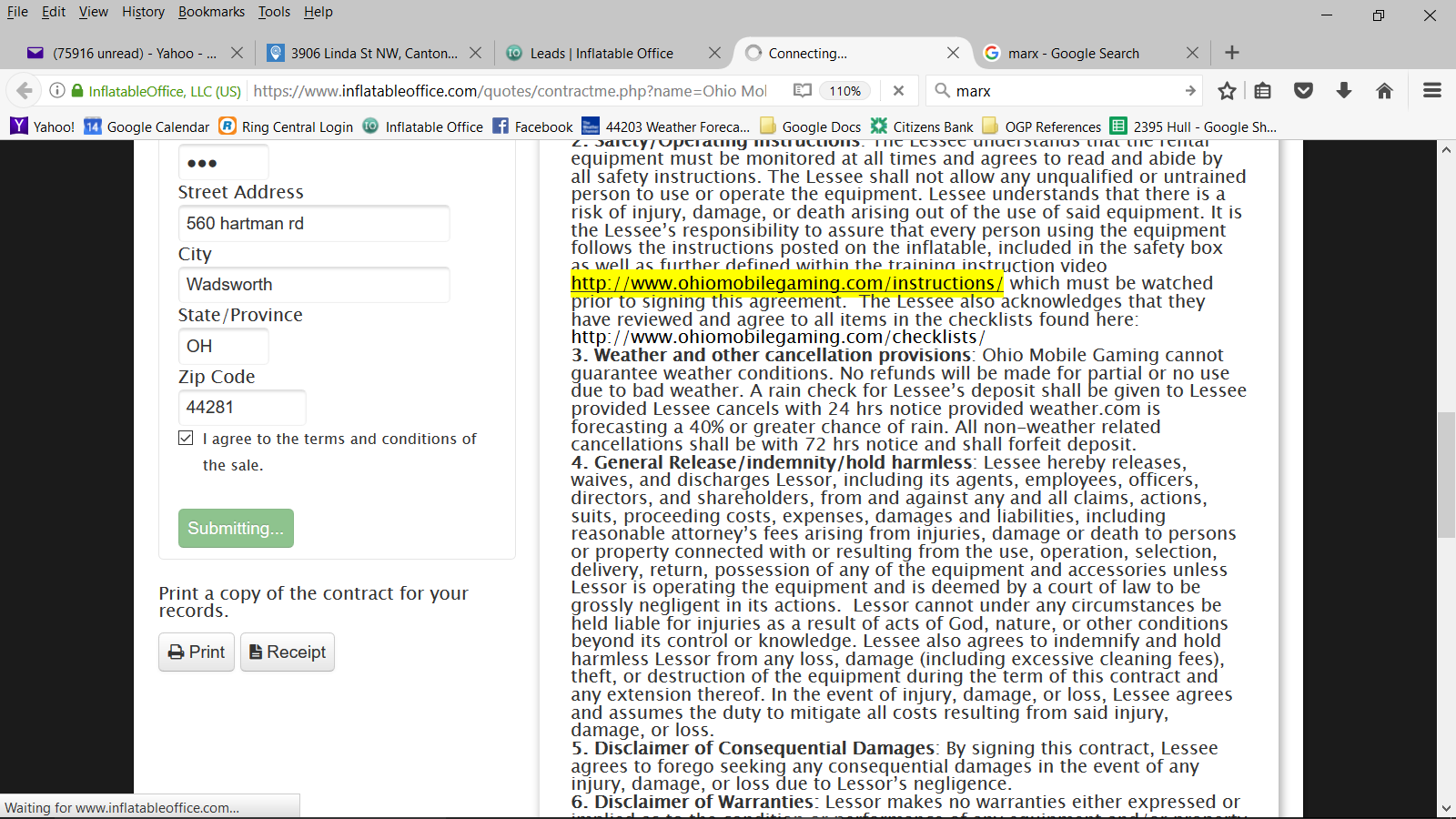Open the highlighted ohiomobilegaming instructions link
1456x819 pixels.
[787, 284]
